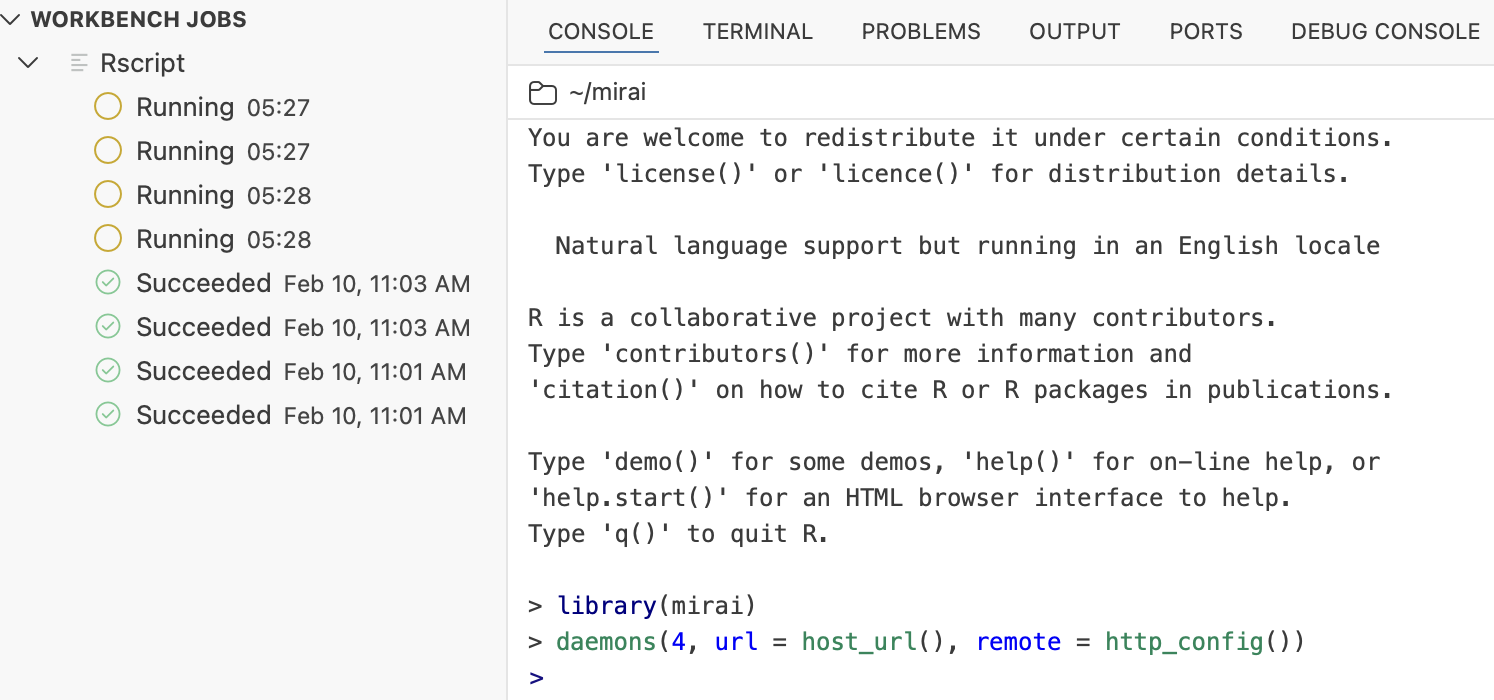Open the PORTS tab

coord(1205,31)
